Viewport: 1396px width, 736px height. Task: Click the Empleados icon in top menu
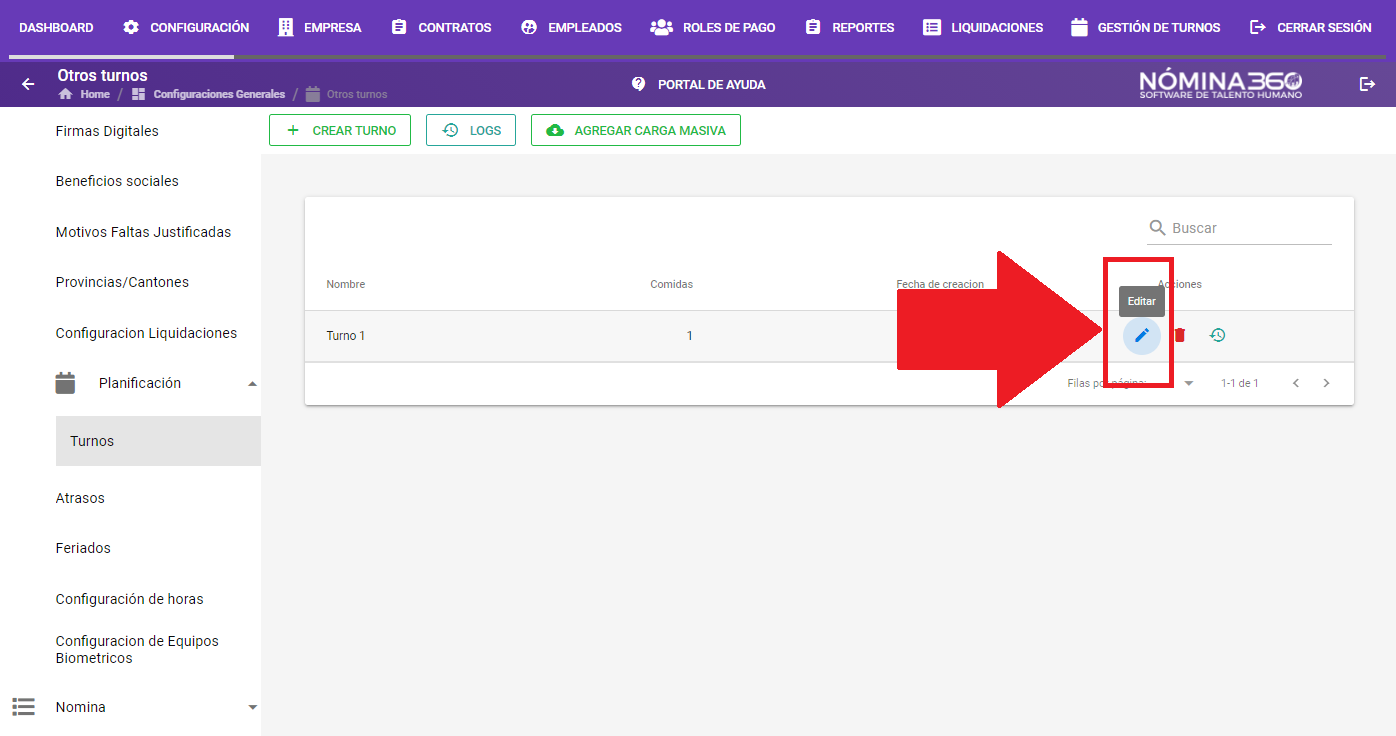click(x=529, y=27)
